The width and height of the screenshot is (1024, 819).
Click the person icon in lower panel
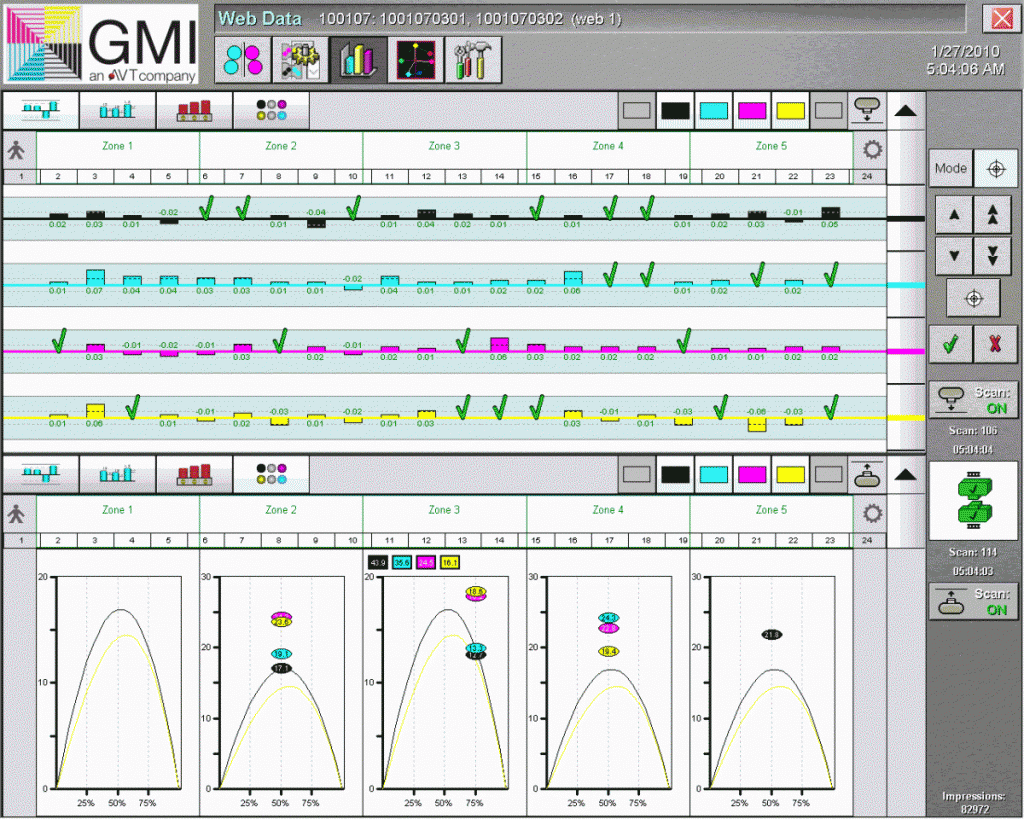(x=17, y=515)
